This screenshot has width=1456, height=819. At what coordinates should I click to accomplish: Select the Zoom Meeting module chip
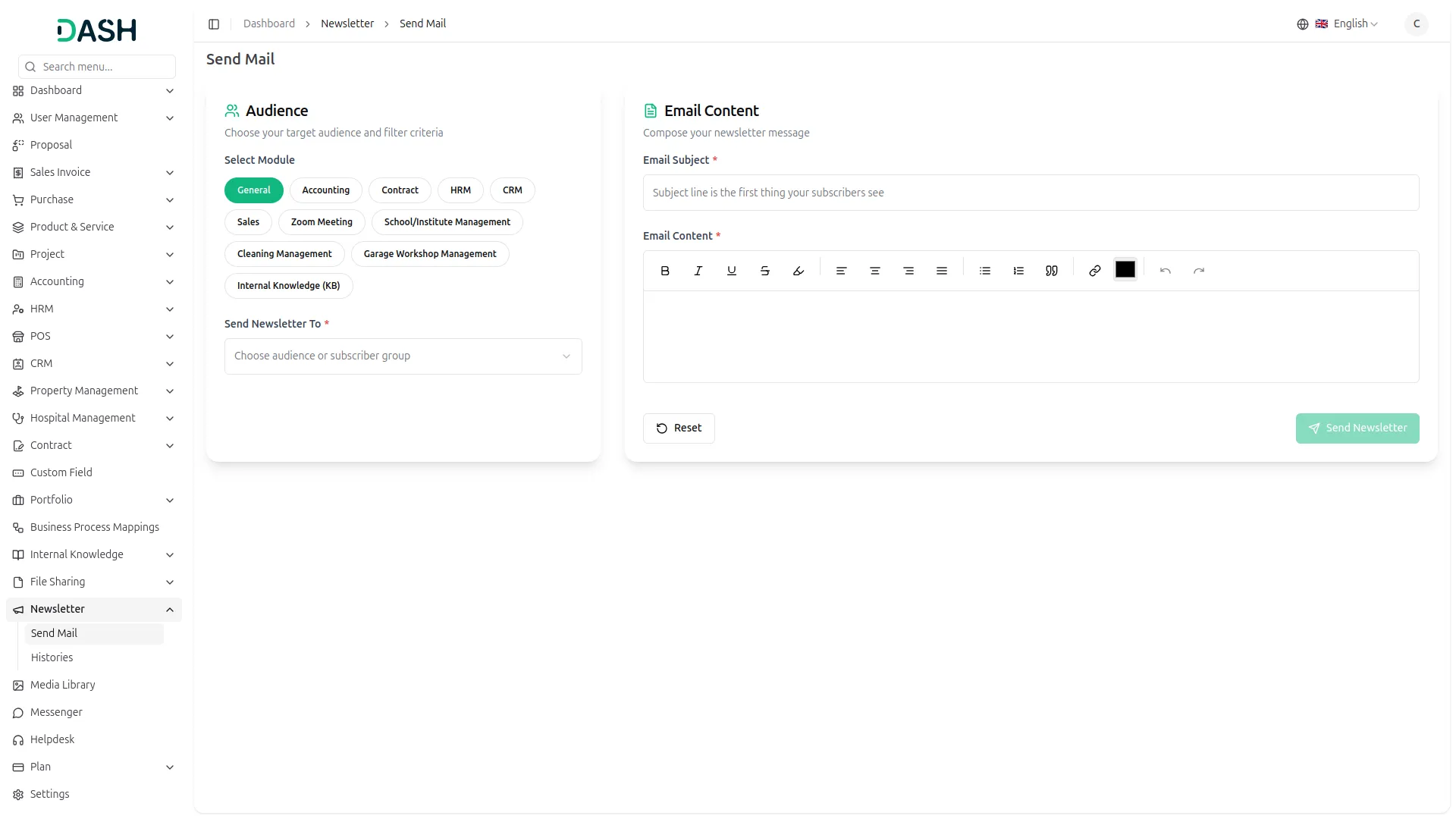pos(322,222)
